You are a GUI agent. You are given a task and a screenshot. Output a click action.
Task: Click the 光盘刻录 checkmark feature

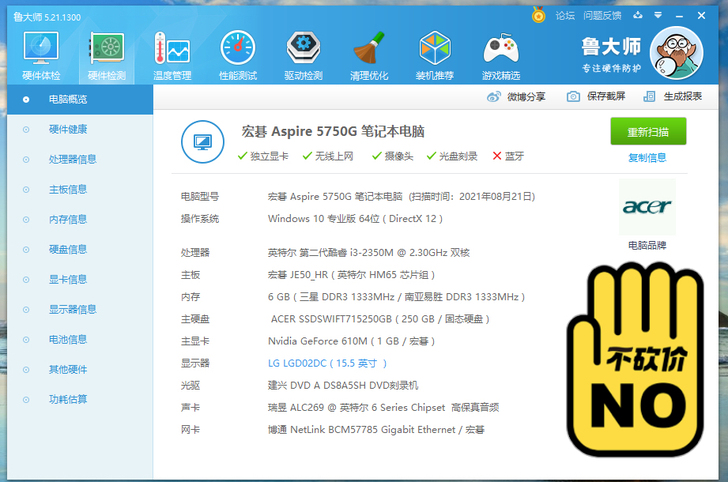tap(452, 156)
